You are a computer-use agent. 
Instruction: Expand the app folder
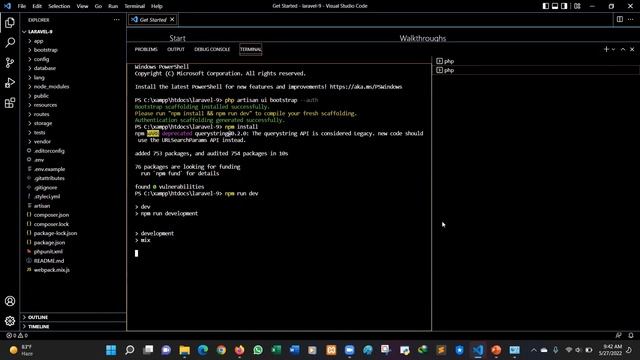(x=38, y=41)
